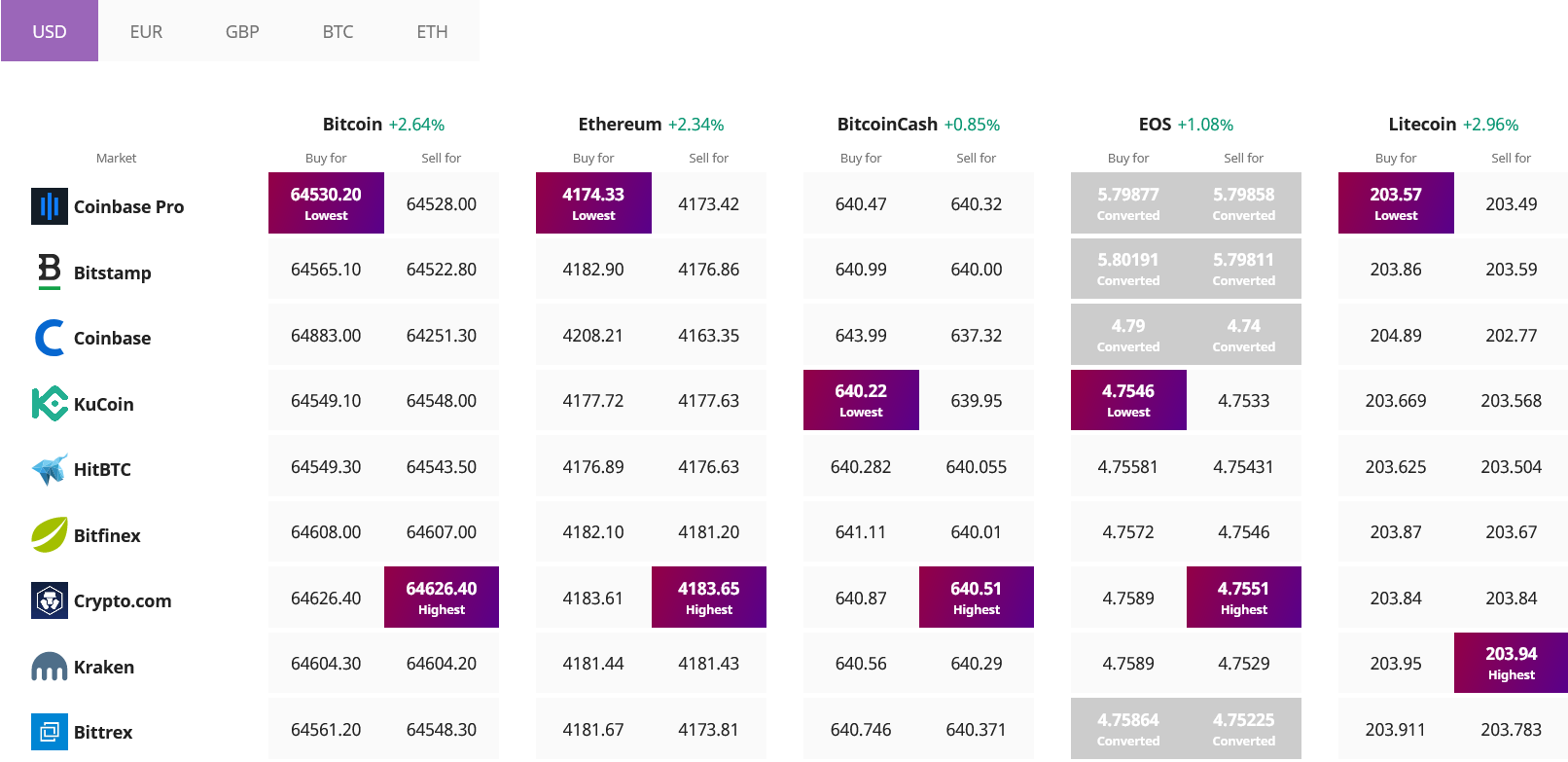Click the Bittrex logo icon
The image size is (1568, 762).
point(50,732)
